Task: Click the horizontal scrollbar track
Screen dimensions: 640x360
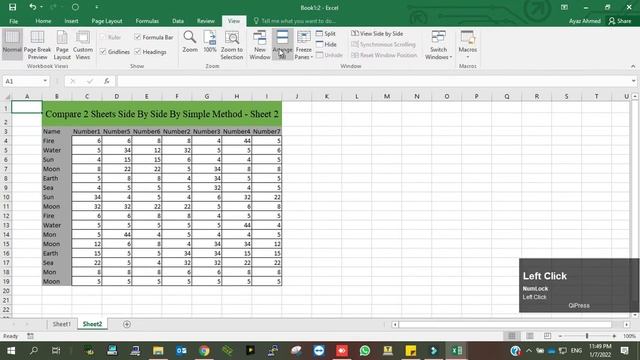Action: click(x=505, y=324)
